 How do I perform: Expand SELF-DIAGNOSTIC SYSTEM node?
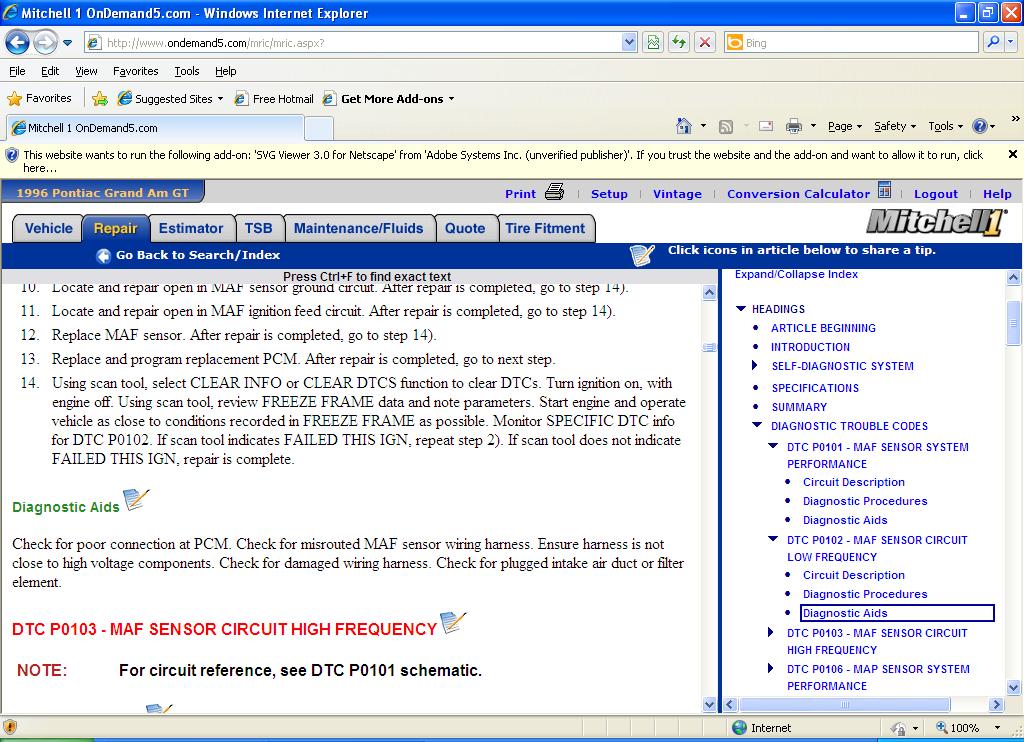pyautogui.click(x=756, y=366)
